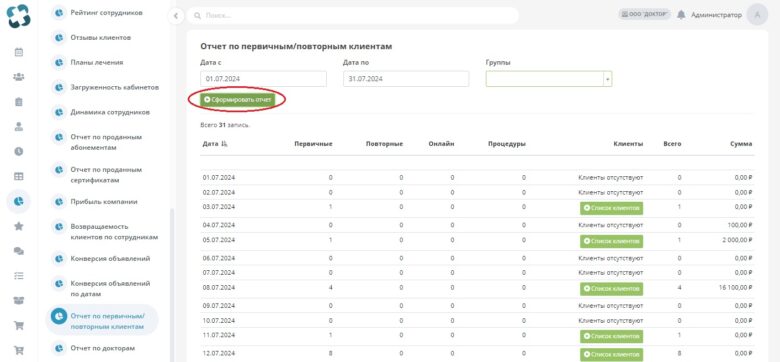Click the 16 100,00 ₽ sum cell

pos(735,287)
